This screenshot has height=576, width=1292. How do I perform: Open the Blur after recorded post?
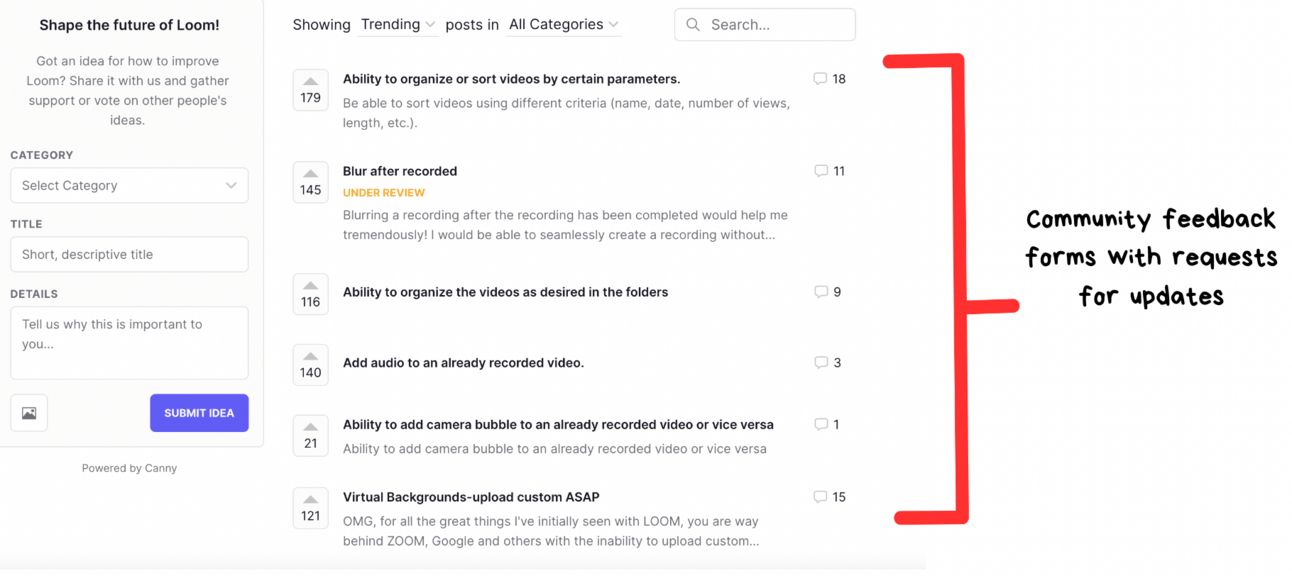click(x=400, y=171)
